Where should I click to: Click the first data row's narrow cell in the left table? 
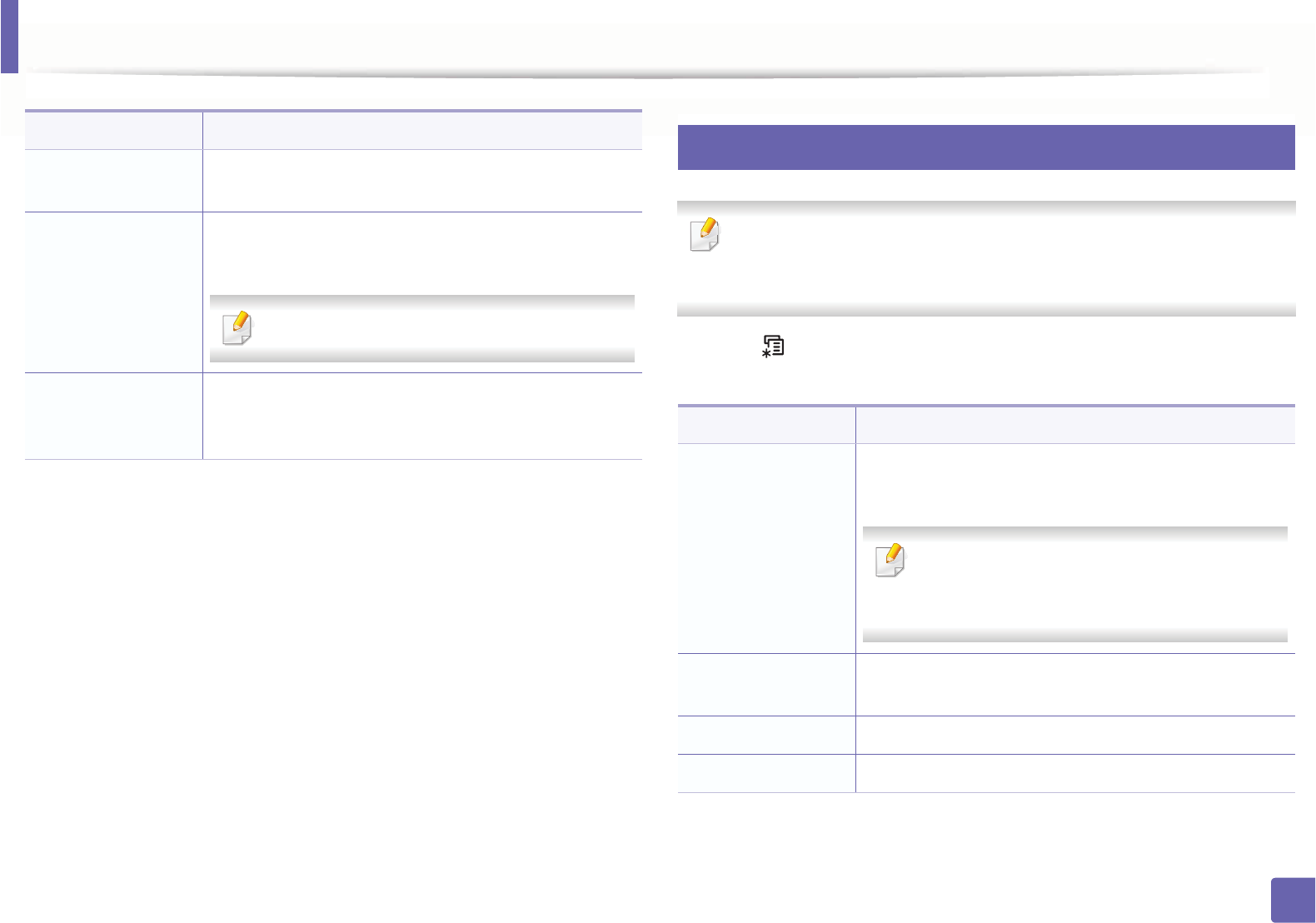click(113, 181)
